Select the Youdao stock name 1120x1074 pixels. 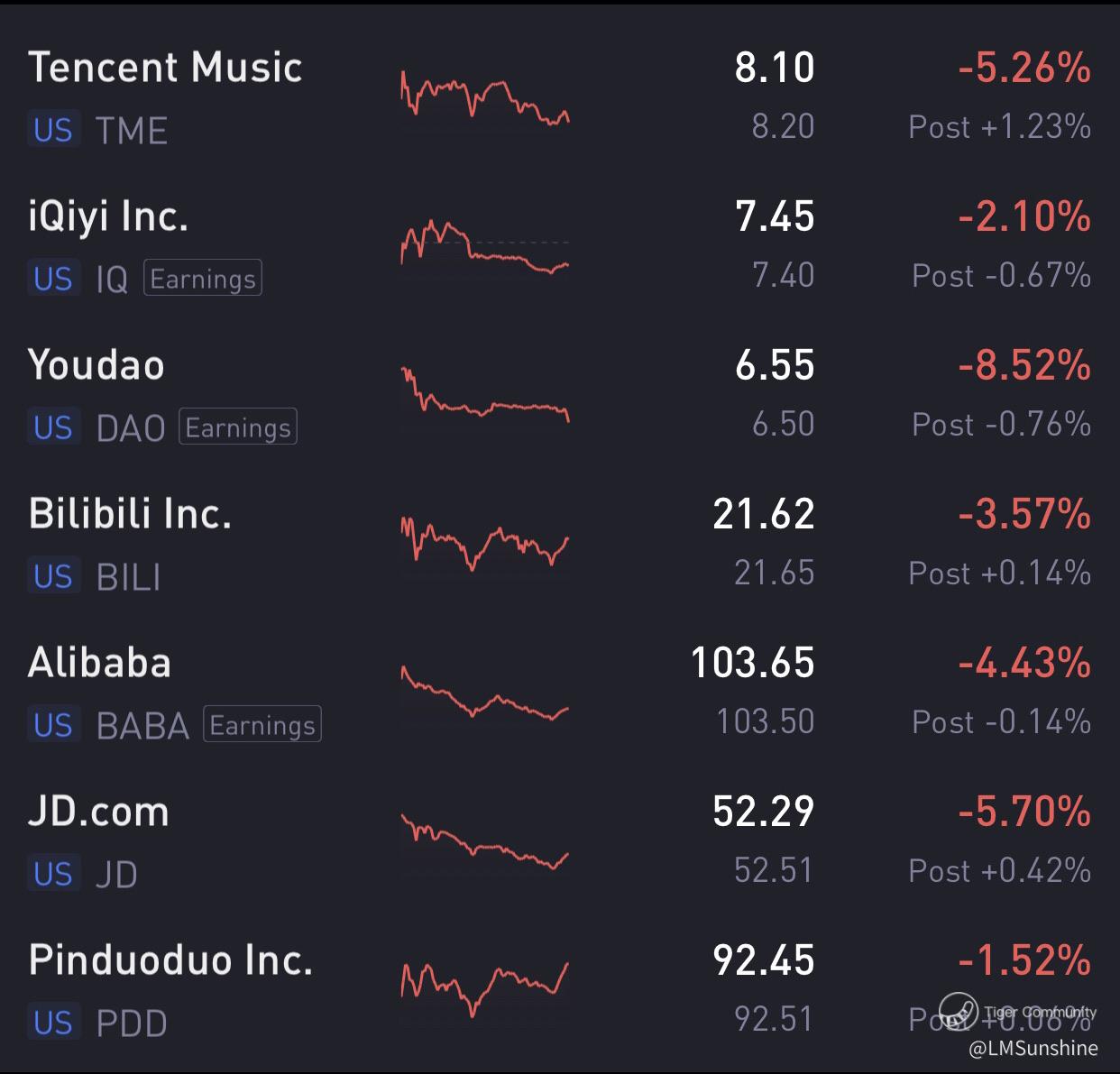96,365
